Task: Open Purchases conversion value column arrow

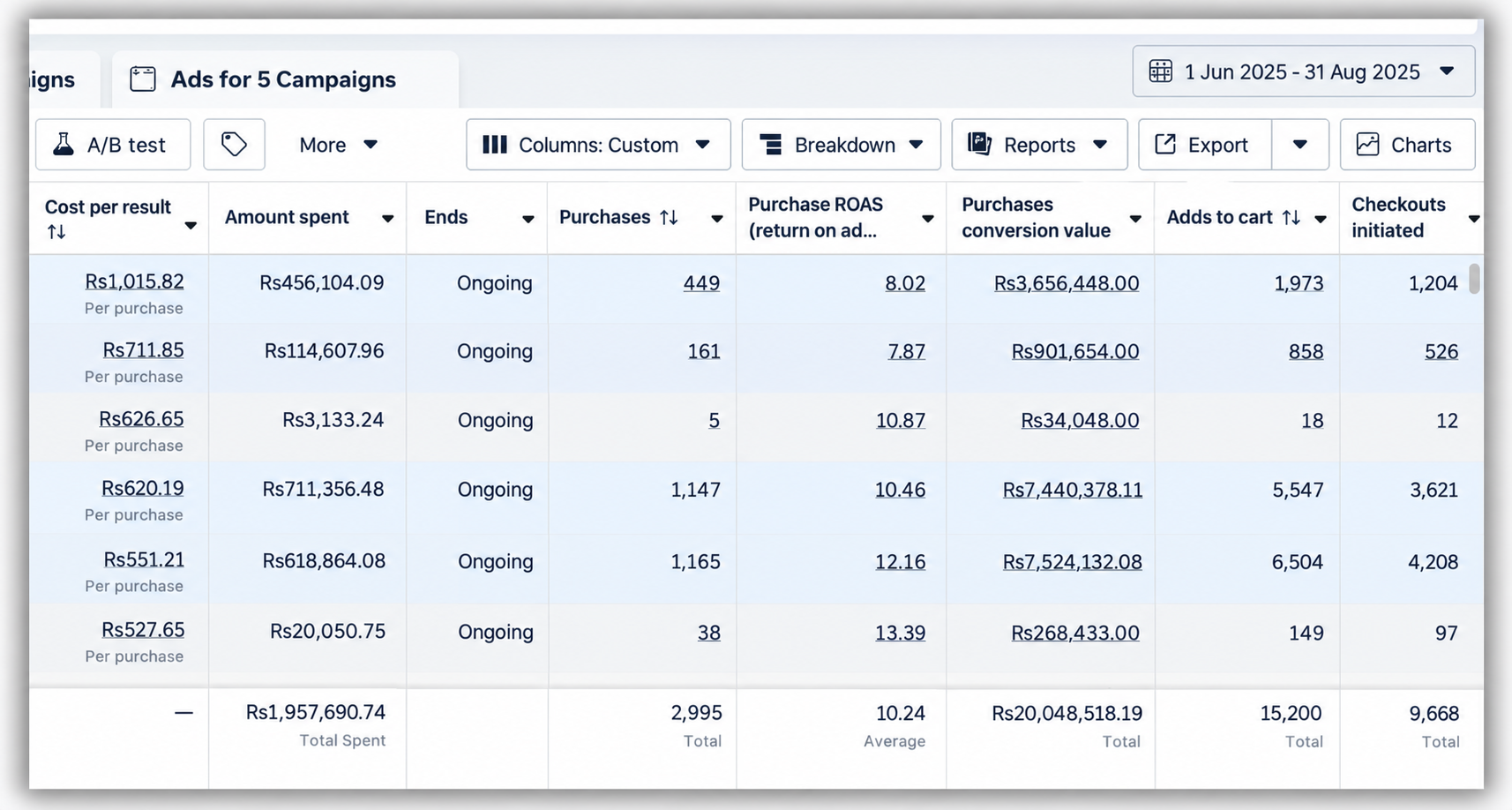Action: (1135, 219)
